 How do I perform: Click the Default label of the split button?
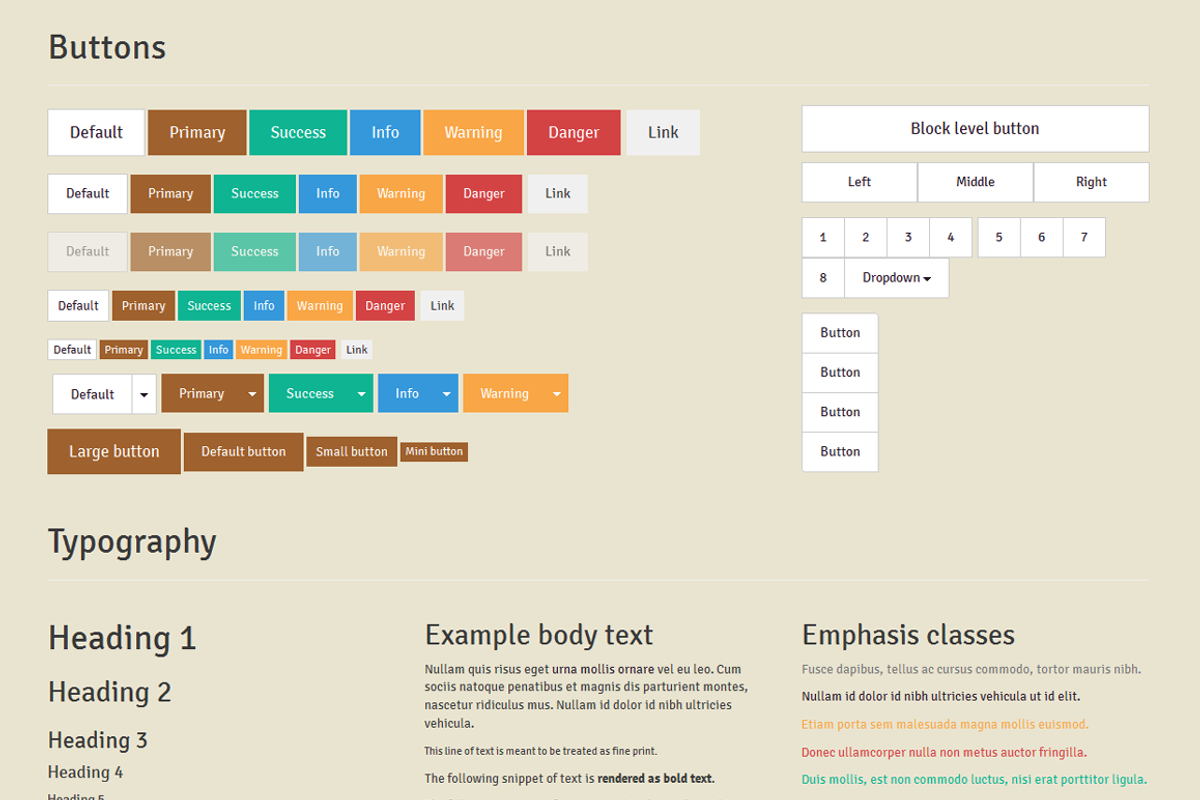[92, 394]
